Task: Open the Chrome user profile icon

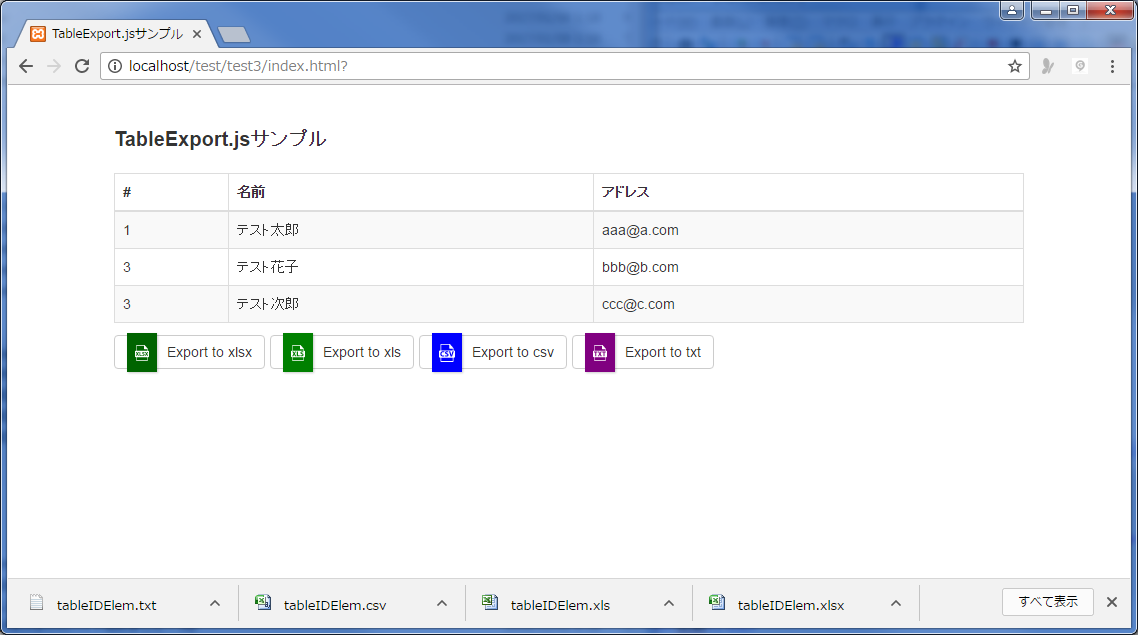Action: pyautogui.click(x=1012, y=10)
